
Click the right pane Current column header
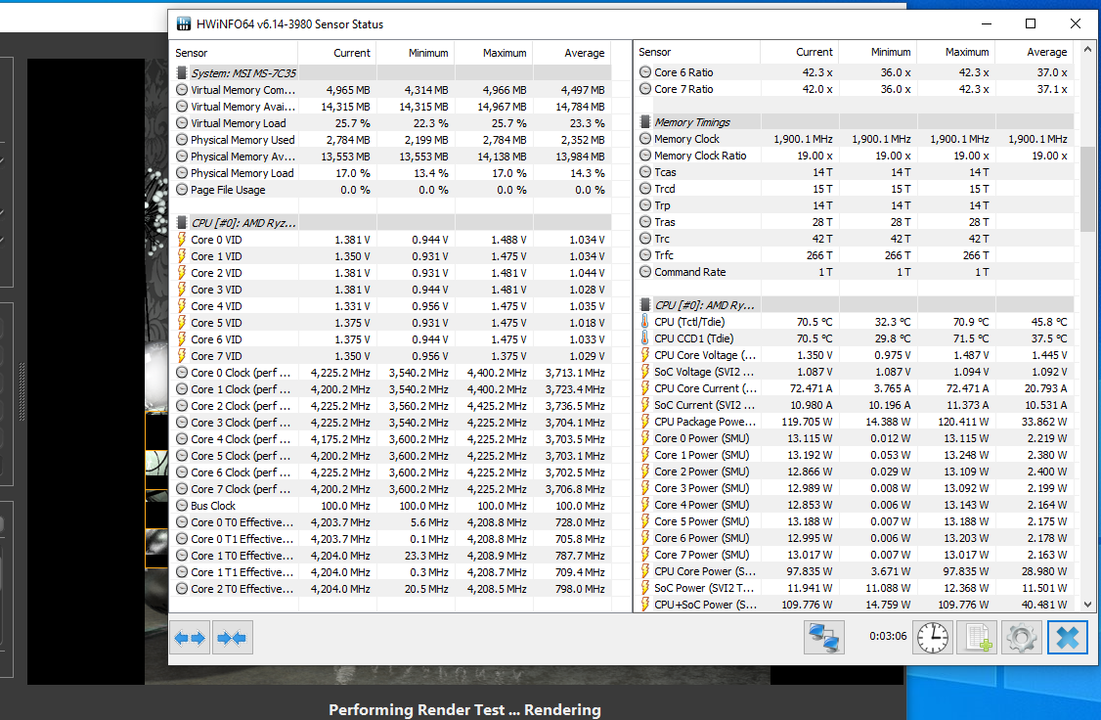[800, 52]
